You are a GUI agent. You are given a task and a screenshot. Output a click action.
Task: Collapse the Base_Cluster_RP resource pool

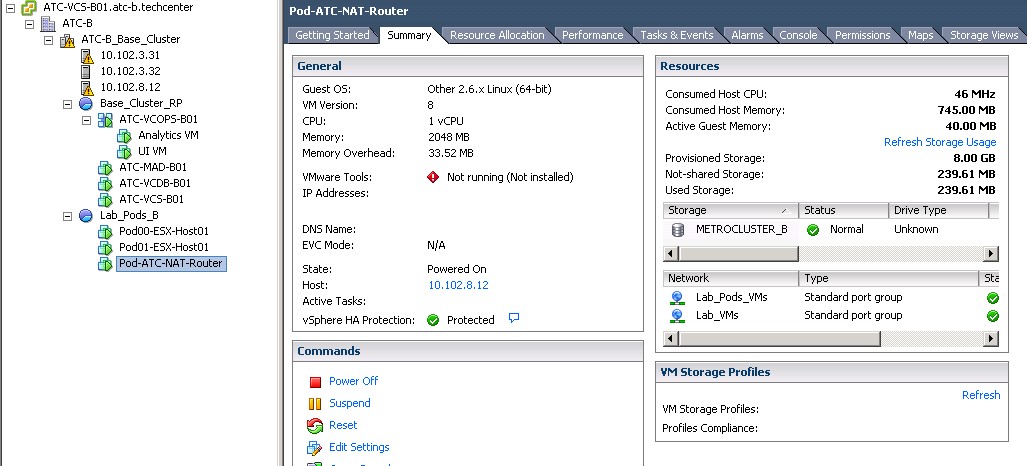(x=68, y=104)
